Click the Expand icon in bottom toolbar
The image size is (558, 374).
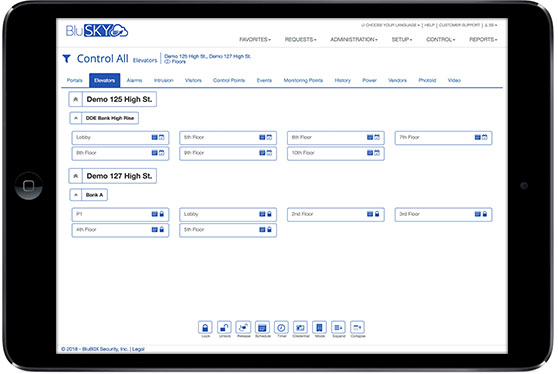[x=338, y=327]
